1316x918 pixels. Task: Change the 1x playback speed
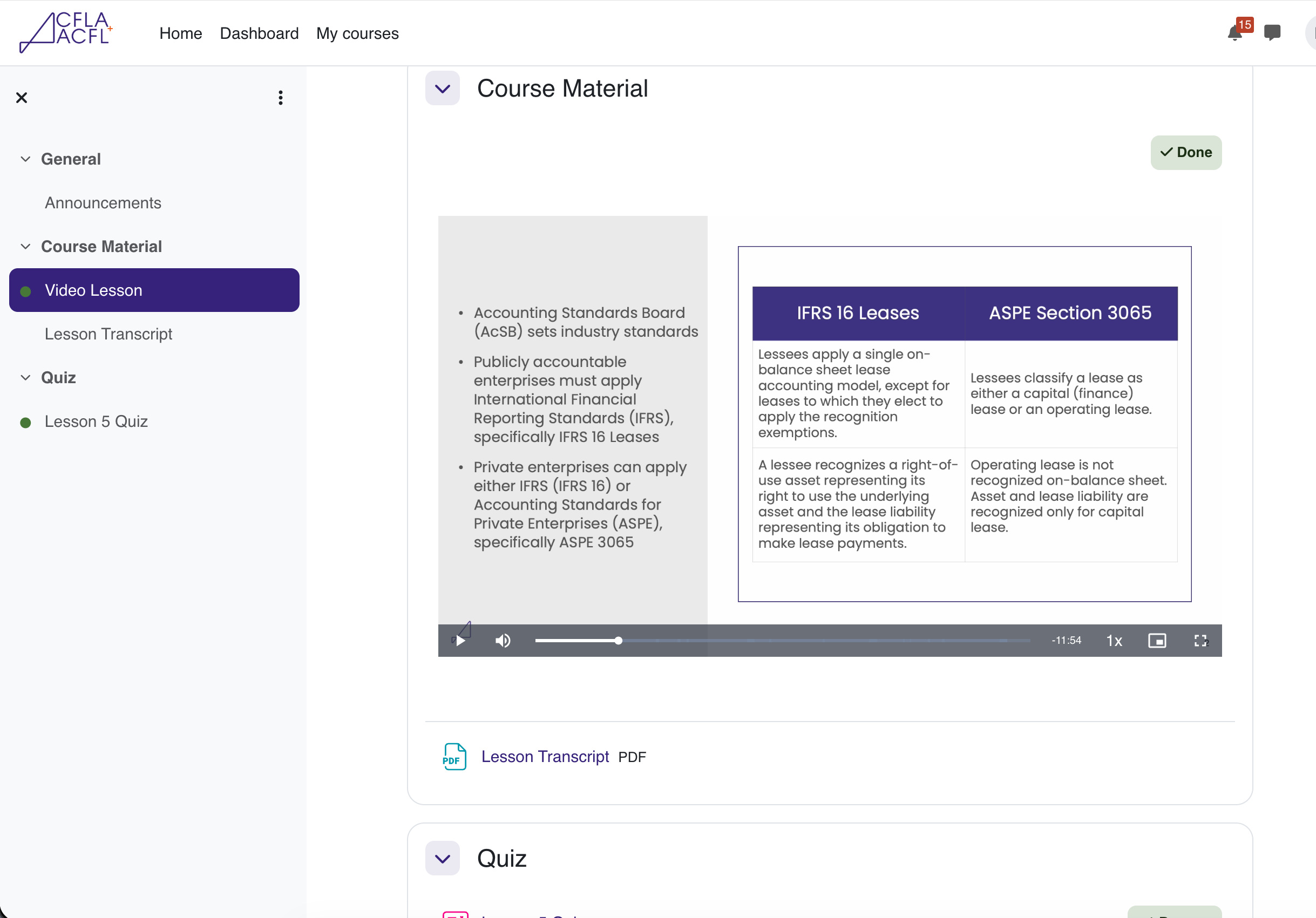point(1114,641)
